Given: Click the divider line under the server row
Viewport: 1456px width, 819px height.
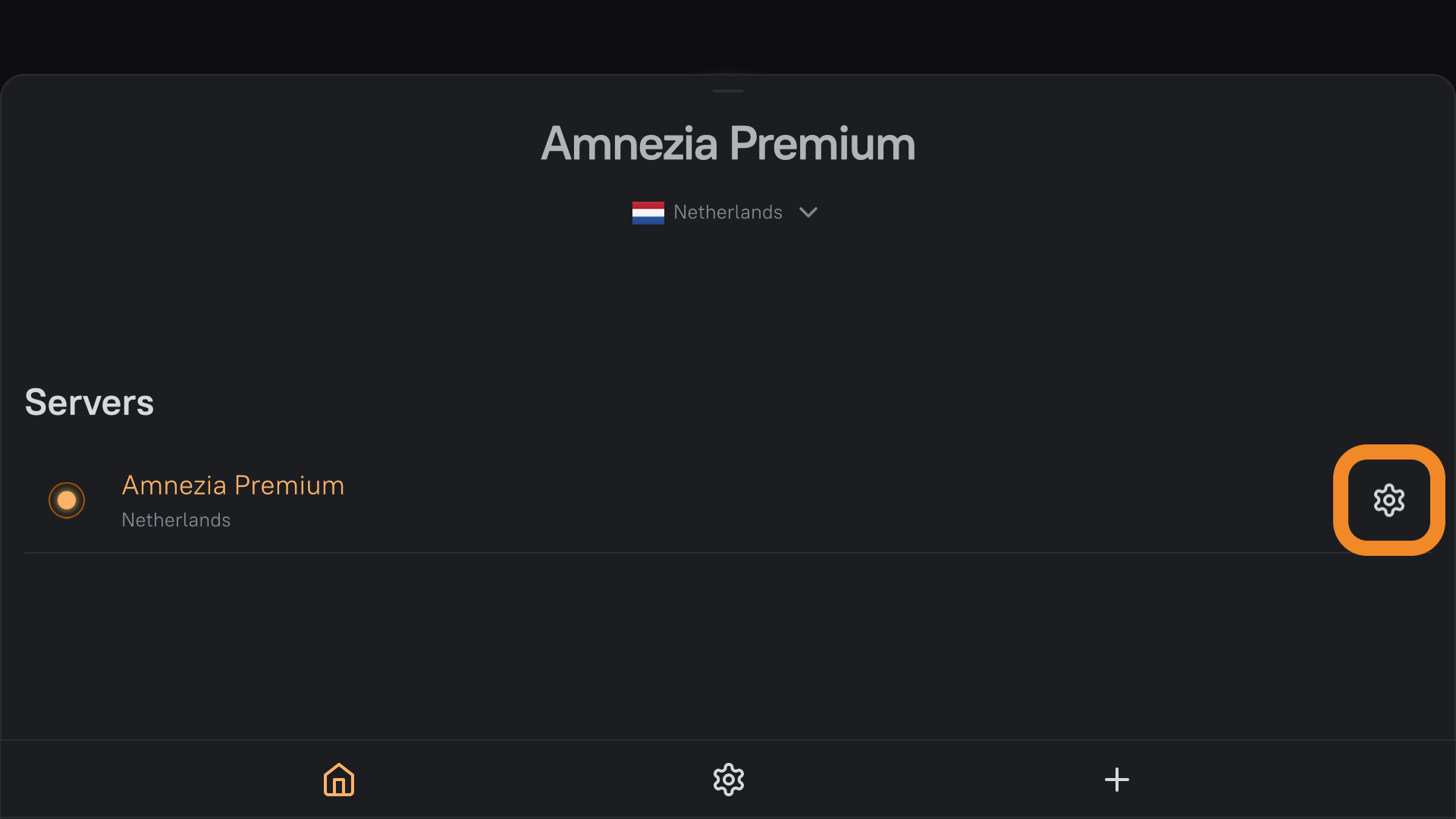Looking at the screenshot, I should pyautogui.click(x=682, y=553).
